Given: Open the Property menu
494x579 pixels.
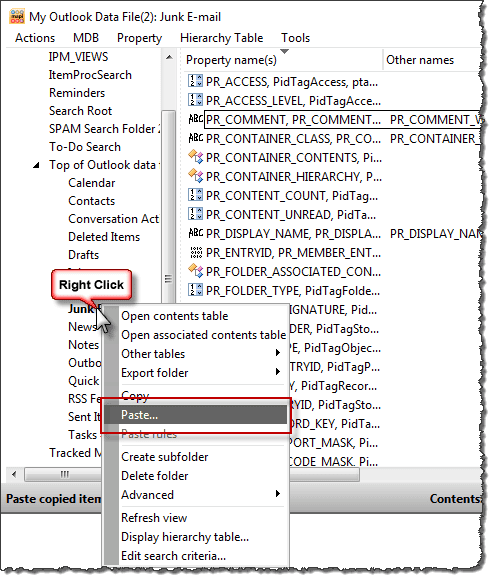Looking at the screenshot, I should [140, 38].
